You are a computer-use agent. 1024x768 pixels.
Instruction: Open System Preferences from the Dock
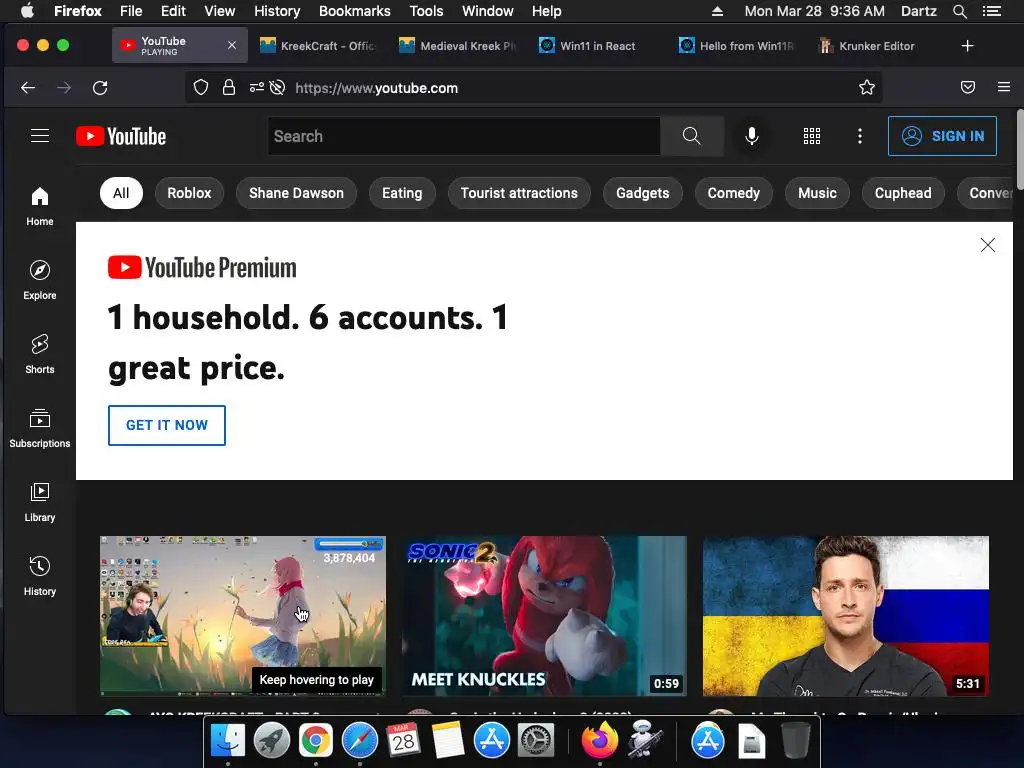point(536,741)
